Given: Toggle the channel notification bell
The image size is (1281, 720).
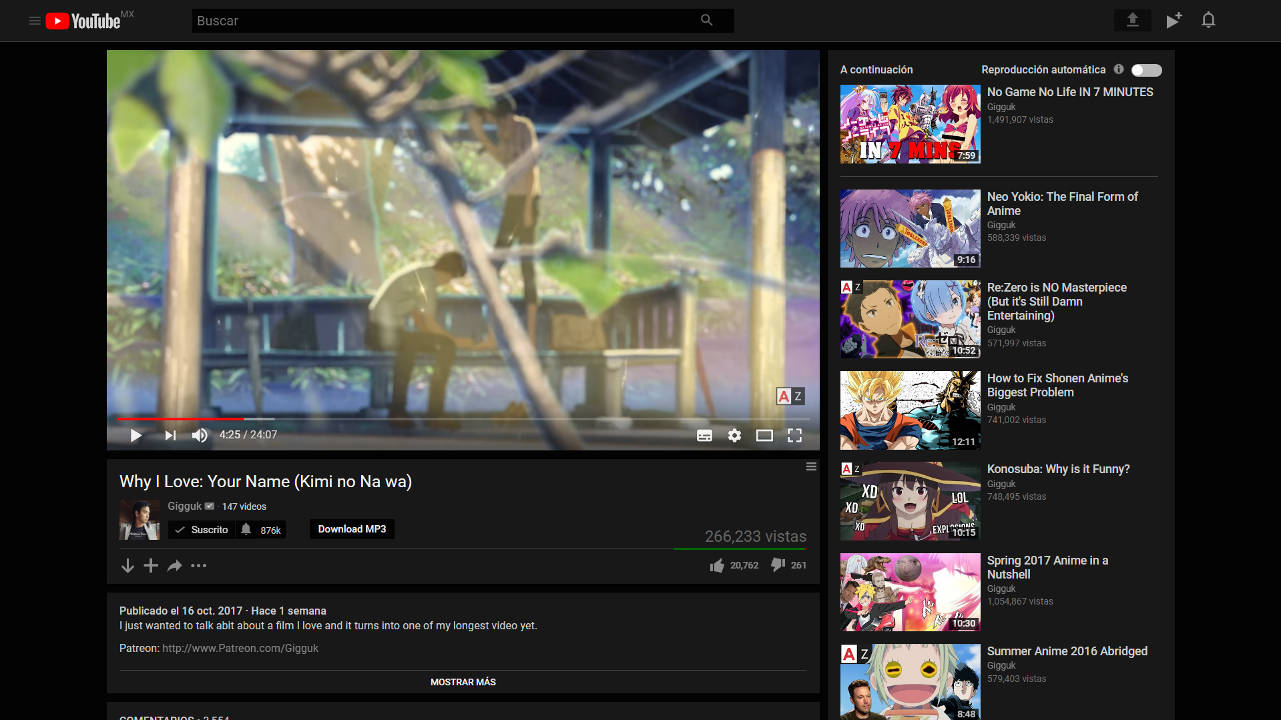Looking at the screenshot, I should [x=246, y=529].
